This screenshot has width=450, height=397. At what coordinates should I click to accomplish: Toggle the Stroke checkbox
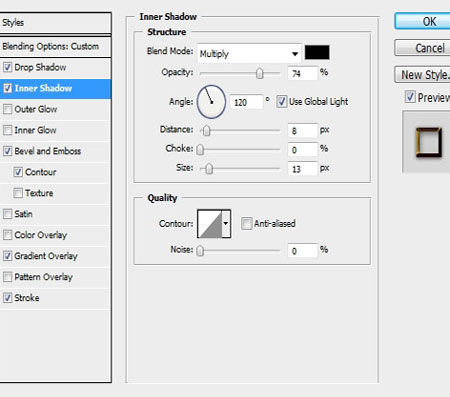[7, 298]
